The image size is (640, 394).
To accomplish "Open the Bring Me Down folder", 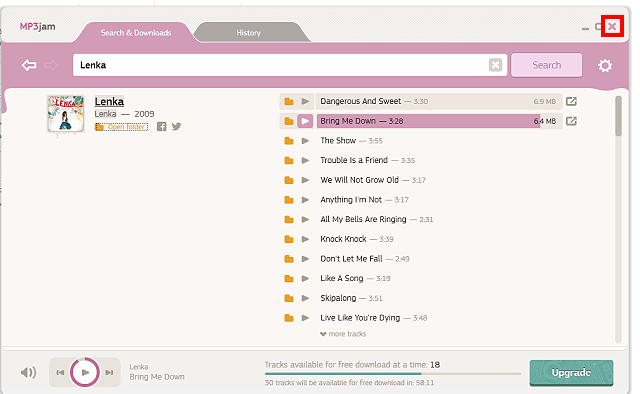I will pyautogui.click(x=289, y=121).
